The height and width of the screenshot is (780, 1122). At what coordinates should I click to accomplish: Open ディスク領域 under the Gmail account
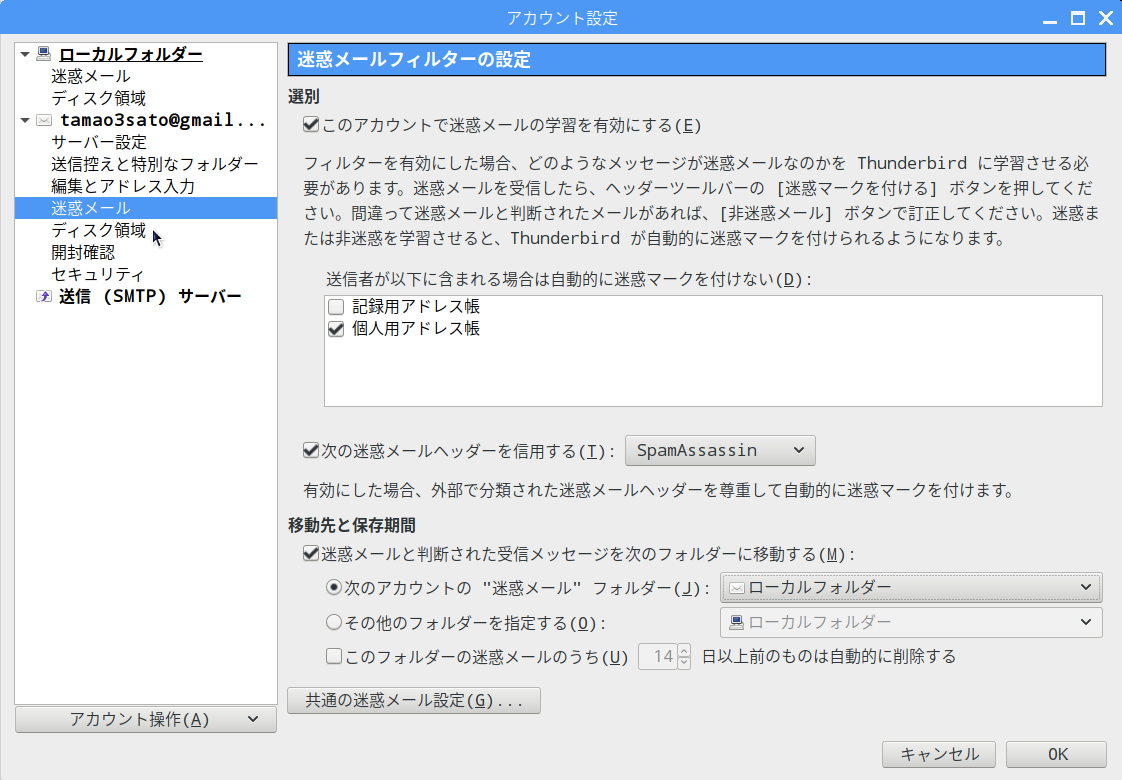[99, 230]
